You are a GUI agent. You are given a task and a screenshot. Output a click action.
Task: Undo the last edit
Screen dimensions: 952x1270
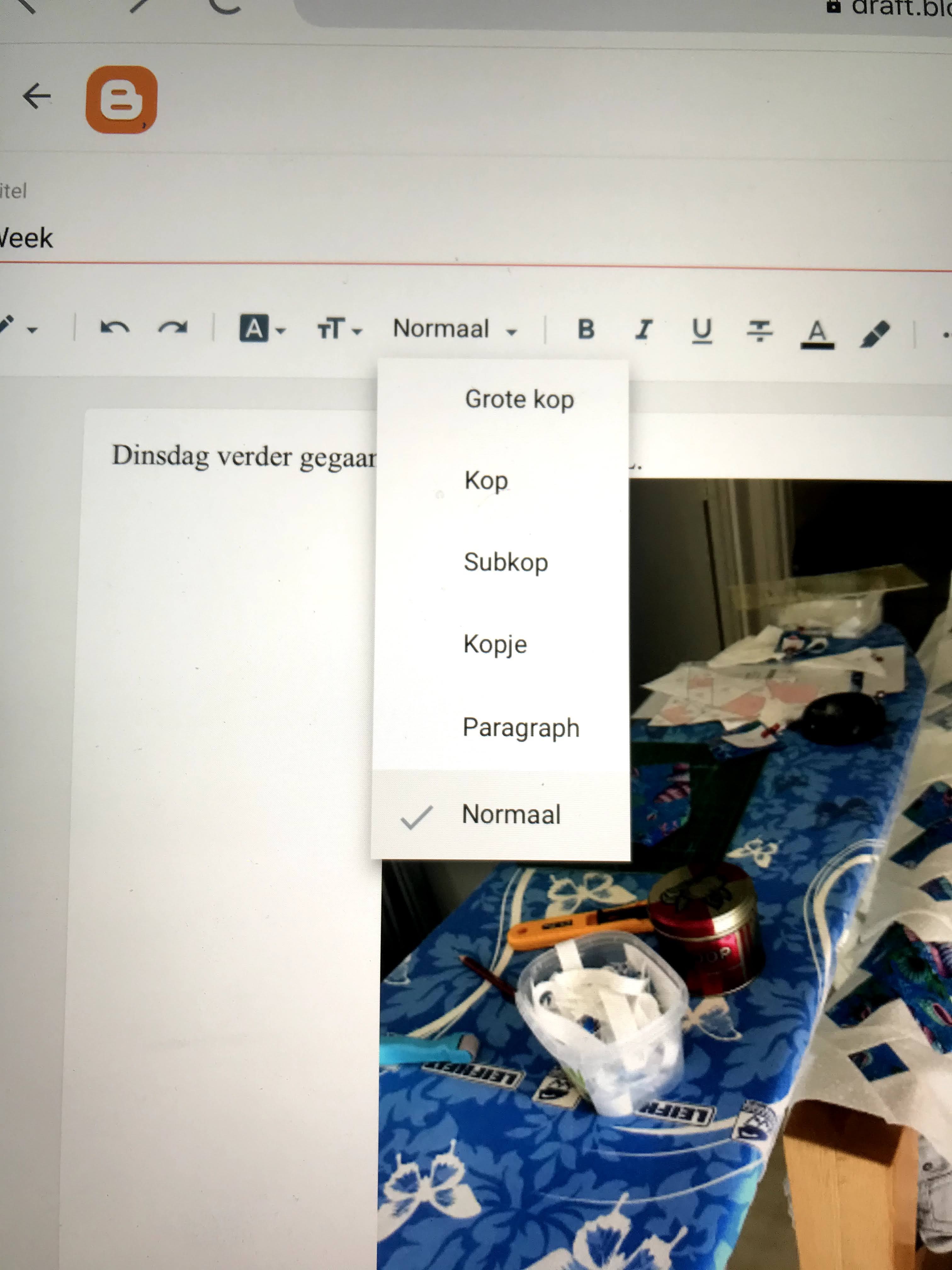pos(114,328)
